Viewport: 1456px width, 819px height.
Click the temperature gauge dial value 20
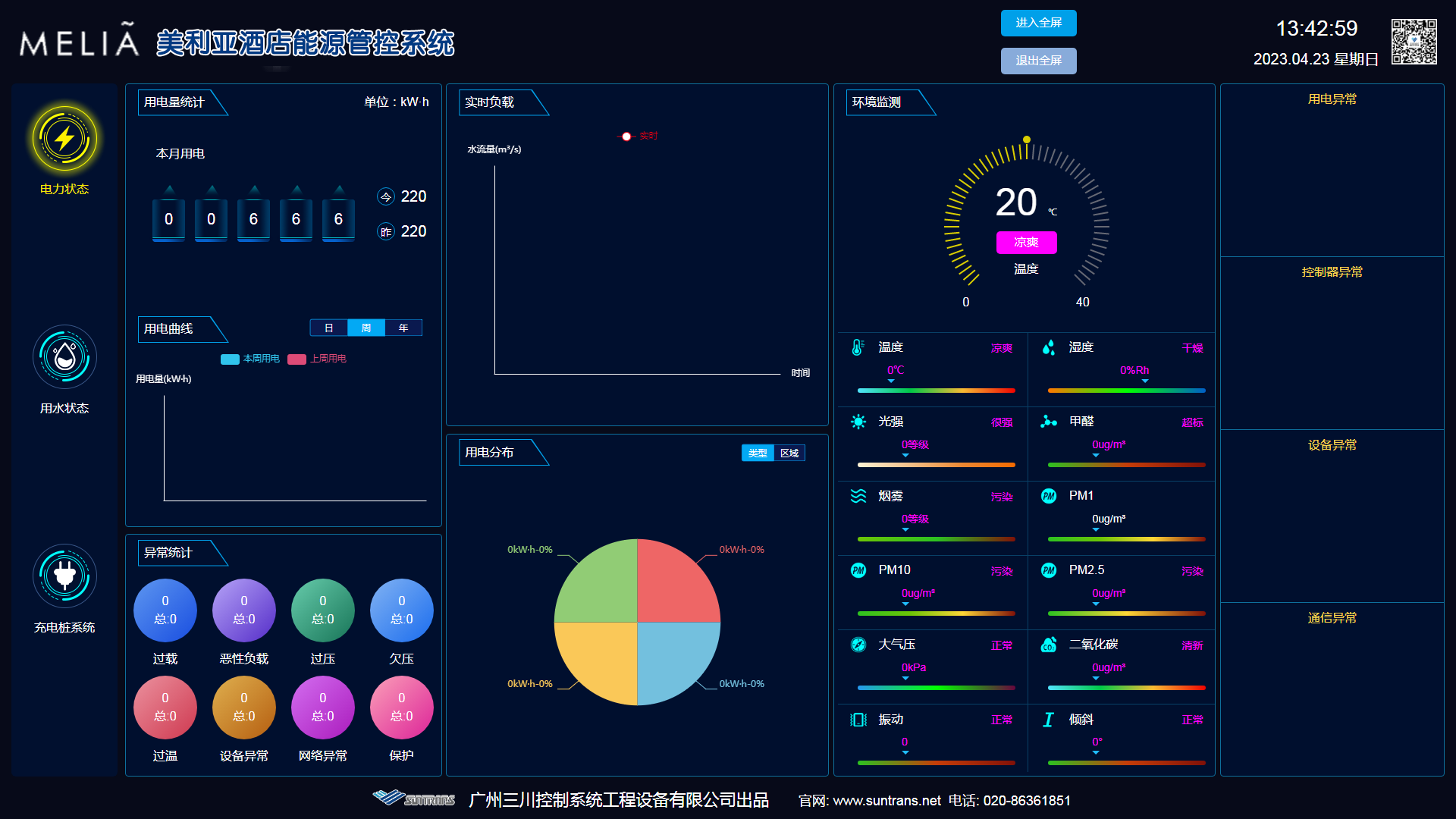click(x=1016, y=202)
